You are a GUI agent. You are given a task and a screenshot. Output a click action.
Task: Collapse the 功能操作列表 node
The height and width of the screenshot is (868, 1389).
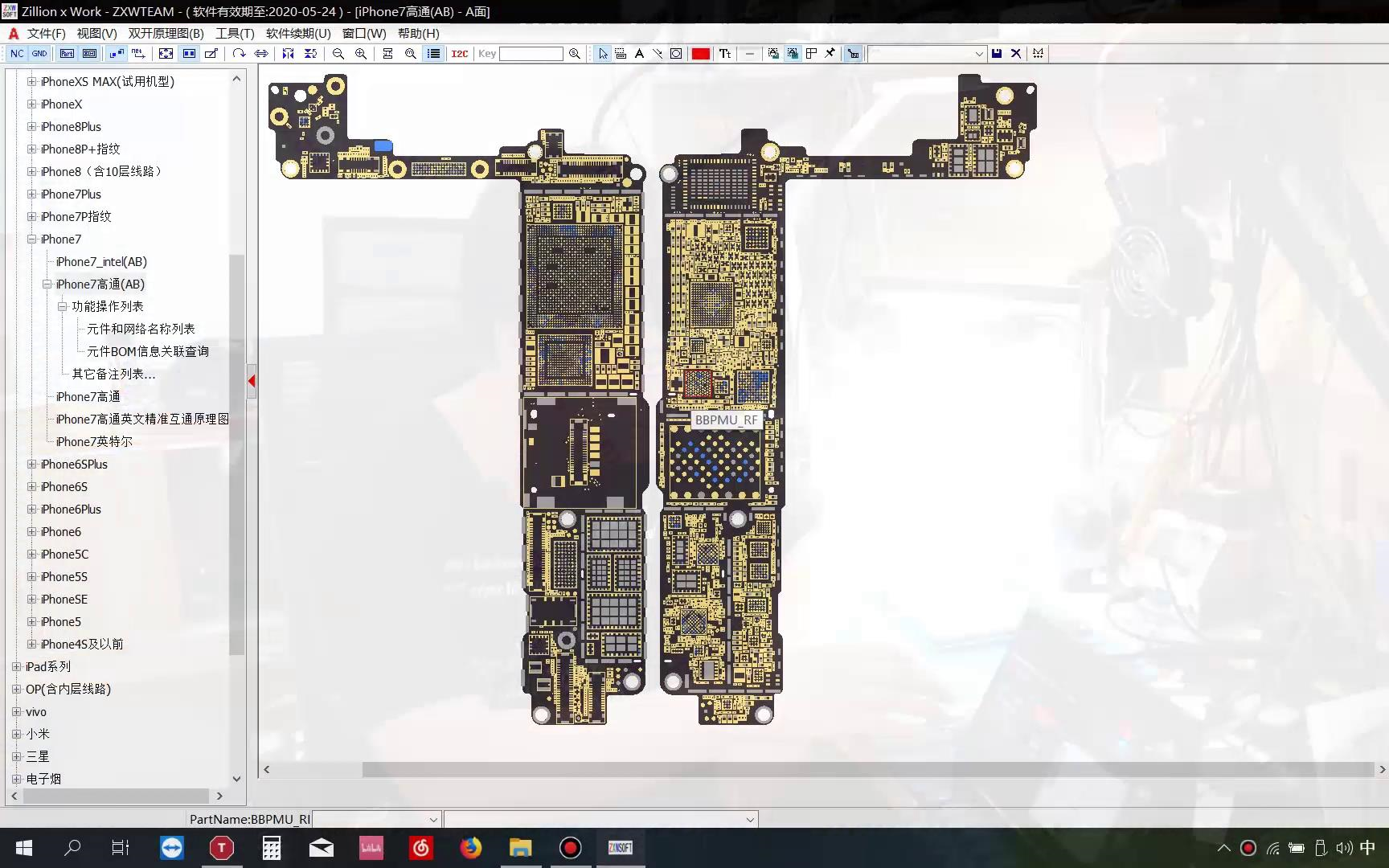(62, 306)
